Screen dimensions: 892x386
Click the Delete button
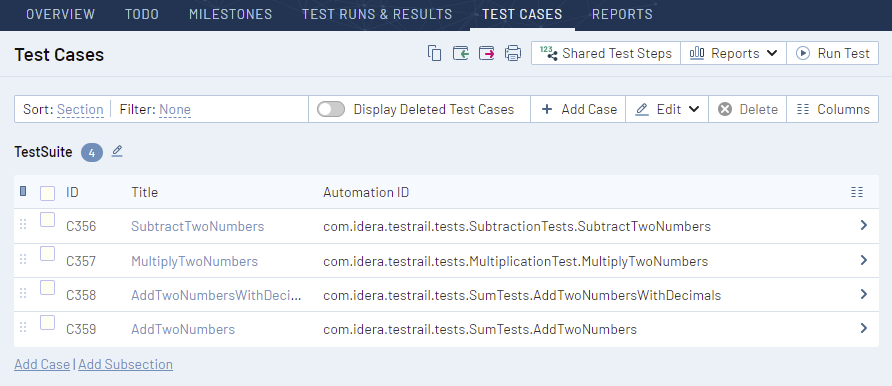pyautogui.click(x=748, y=109)
